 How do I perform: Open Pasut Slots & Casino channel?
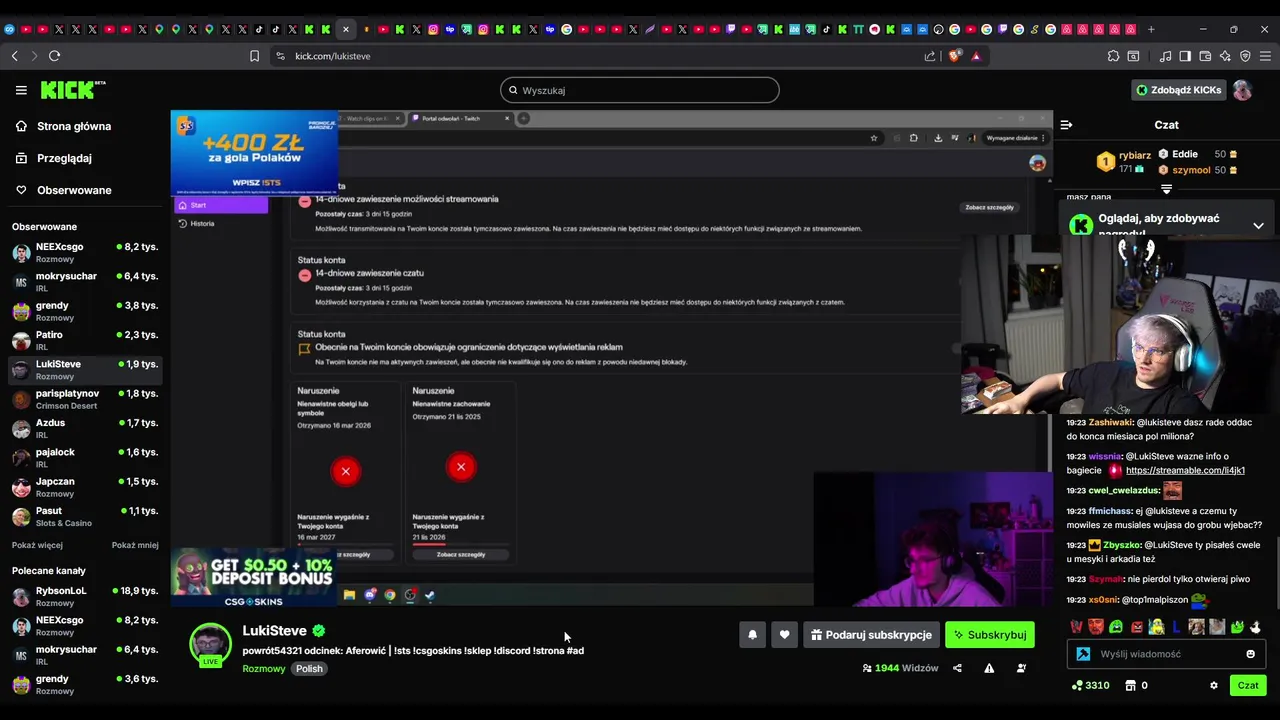pos(85,516)
